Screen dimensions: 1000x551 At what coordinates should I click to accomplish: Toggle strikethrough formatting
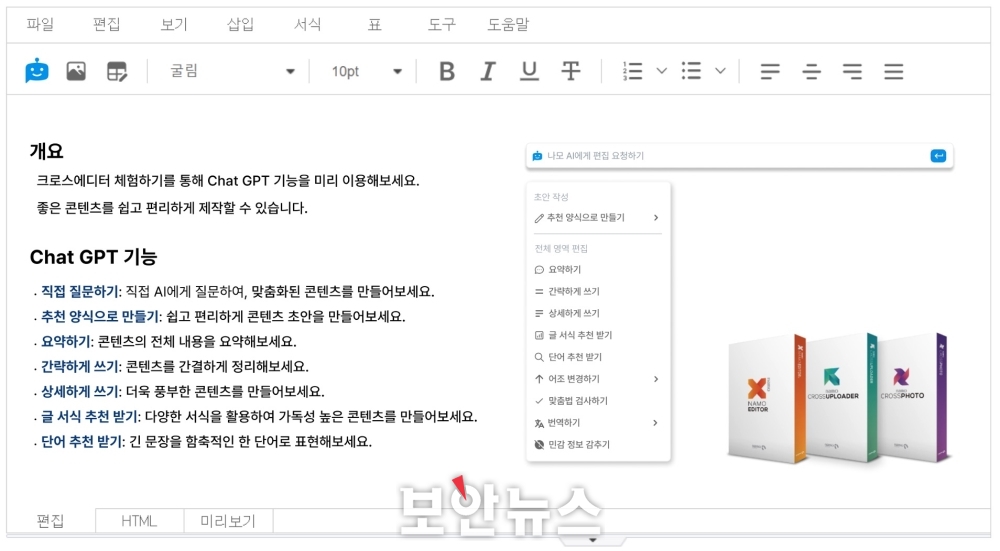click(x=571, y=71)
